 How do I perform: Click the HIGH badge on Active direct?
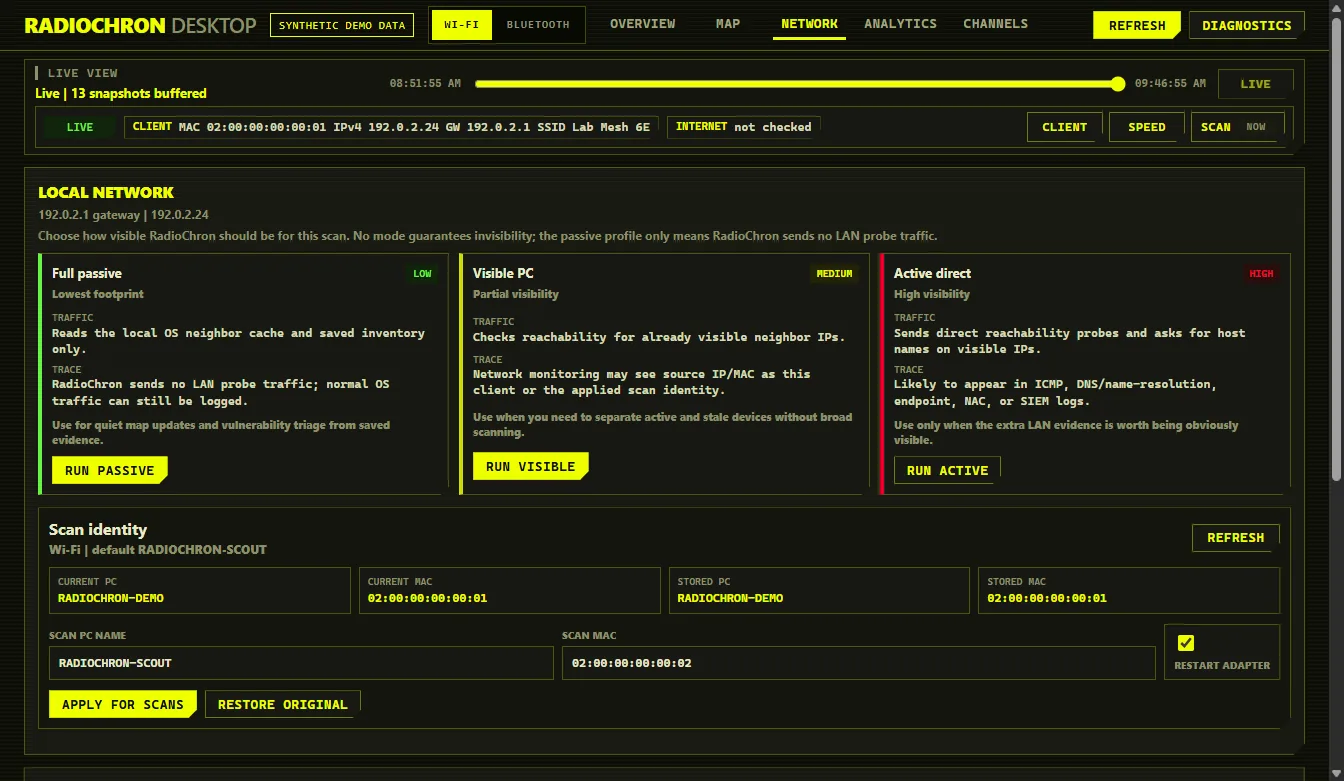(x=1262, y=274)
